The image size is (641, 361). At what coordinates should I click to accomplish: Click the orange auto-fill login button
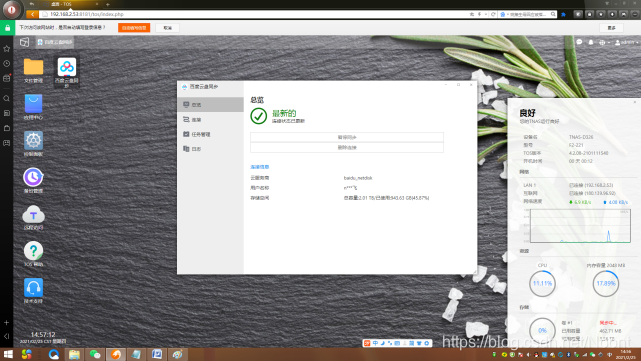(x=134, y=28)
